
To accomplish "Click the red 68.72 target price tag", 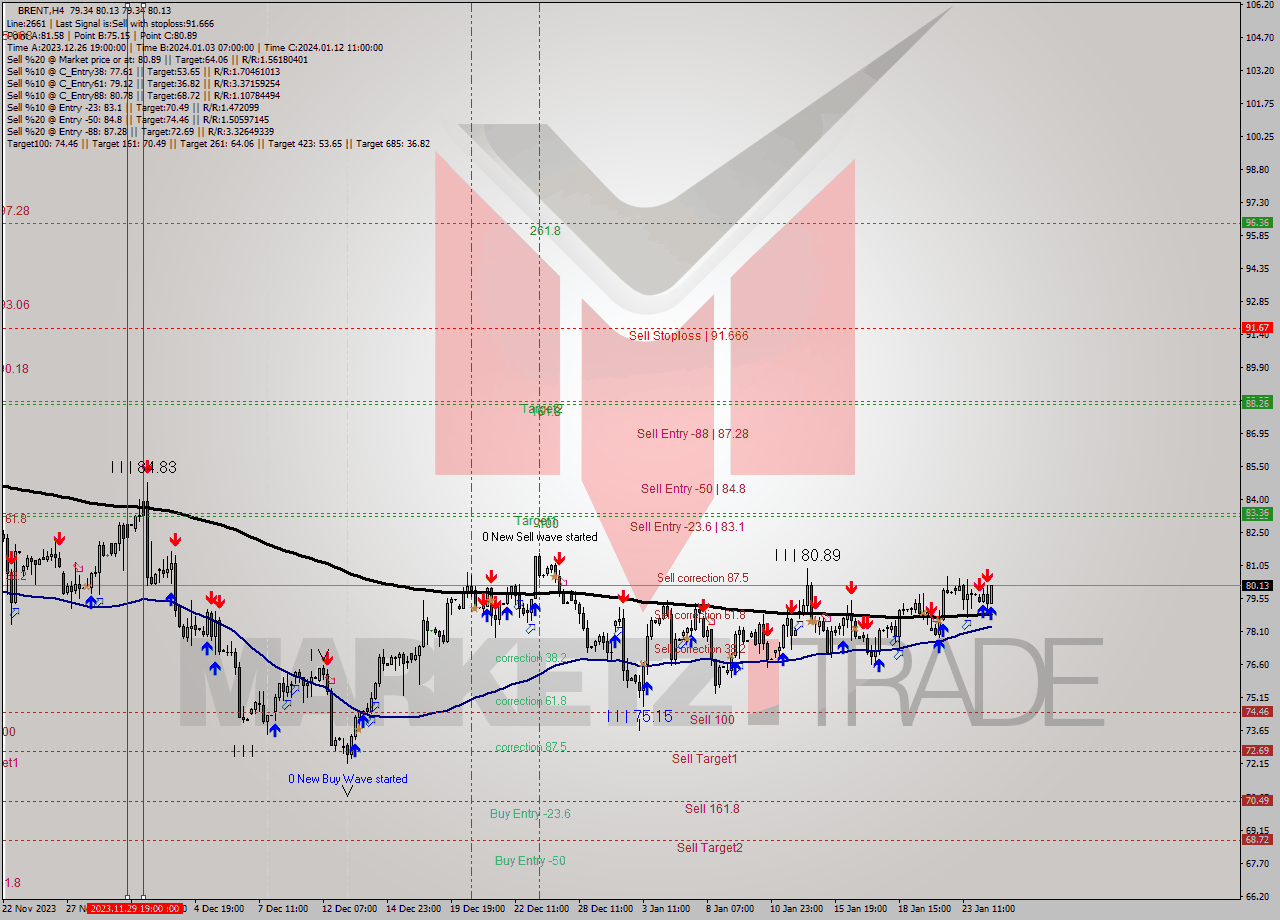I will tap(1257, 840).
